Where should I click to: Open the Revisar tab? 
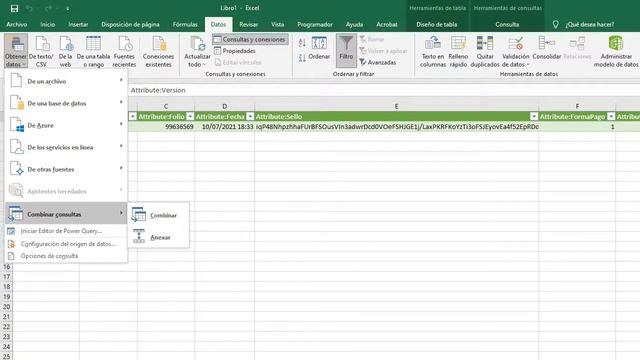[248, 24]
